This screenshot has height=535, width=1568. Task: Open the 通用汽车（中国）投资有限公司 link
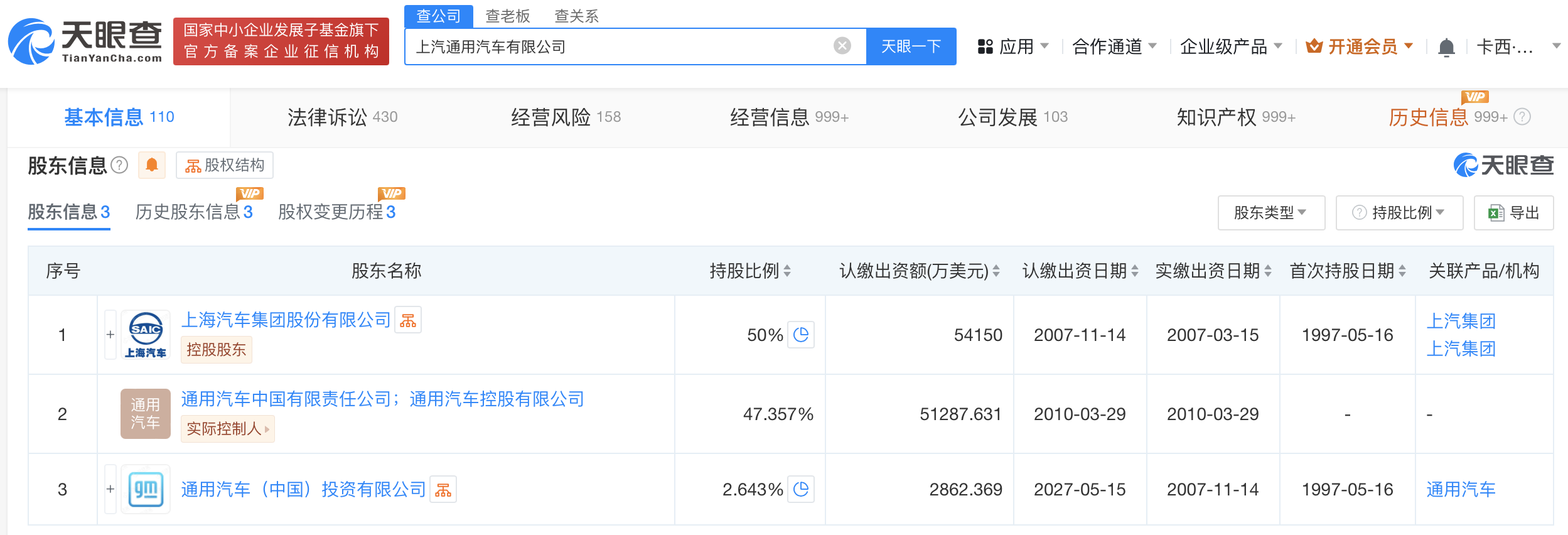[x=304, y=490]
